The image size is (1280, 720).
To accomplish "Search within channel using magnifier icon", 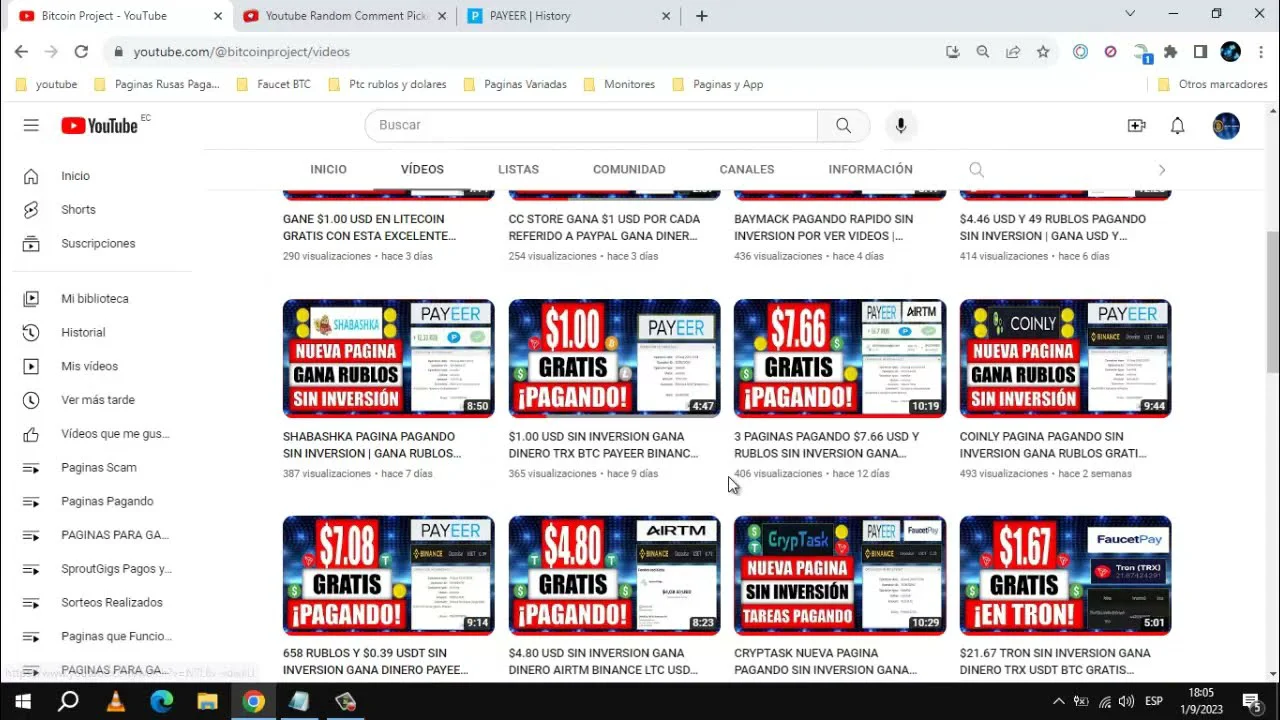I will pyautogui.click(x=976, y=170).
